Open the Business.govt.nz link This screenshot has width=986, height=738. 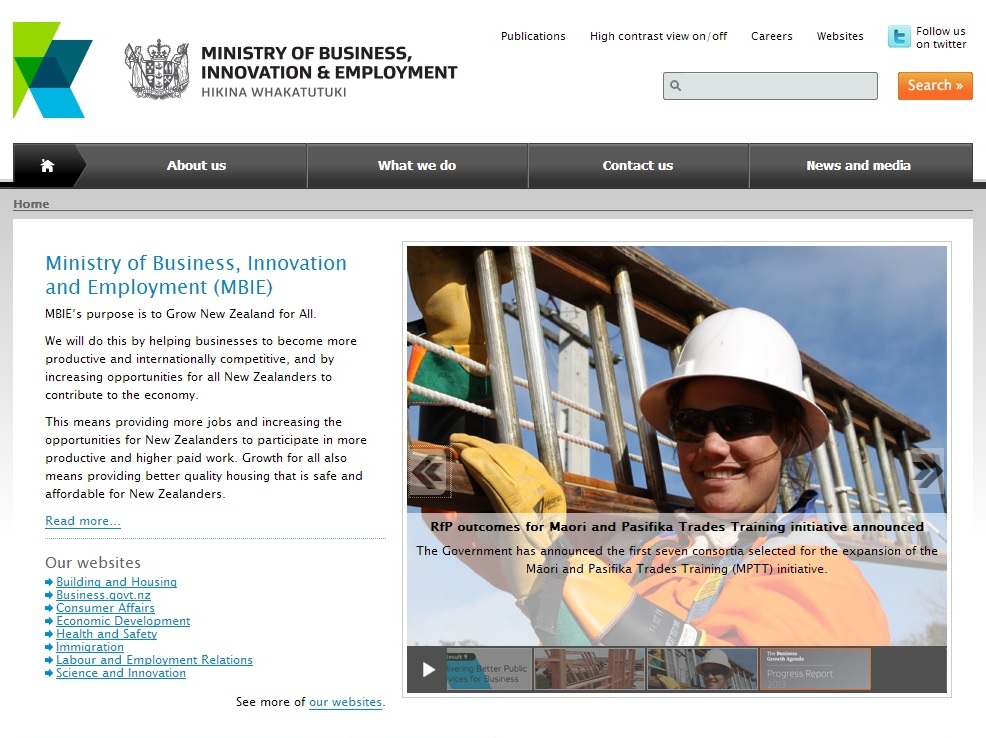pos(103,595)
